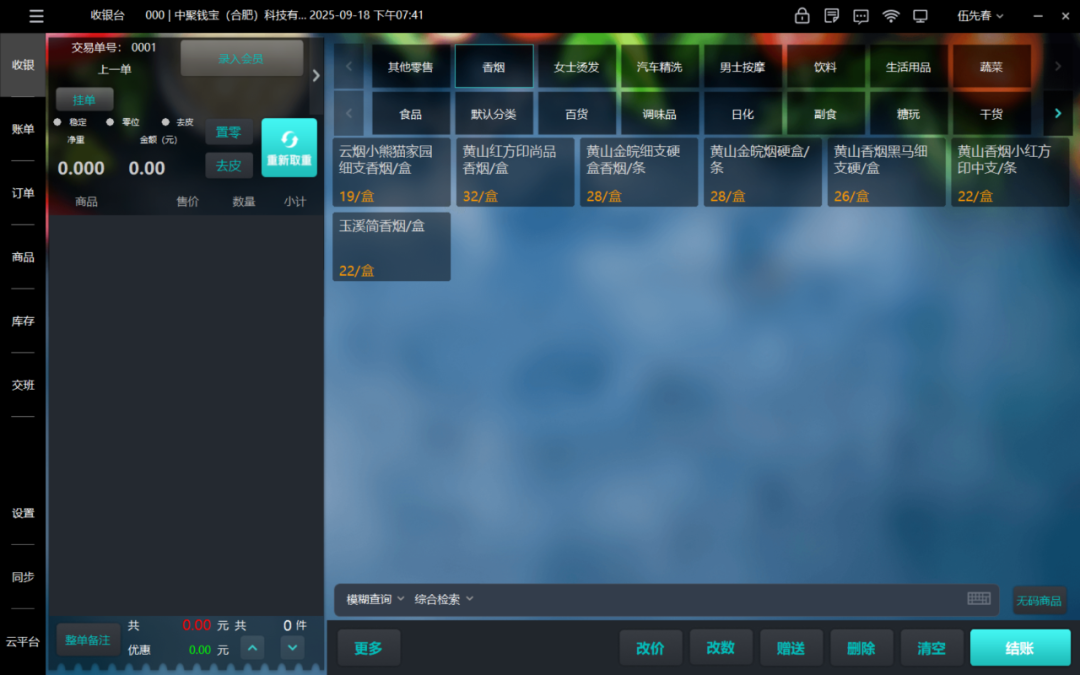The image size is (1080, 675).
Task: Click the Wi-Fi network status icon
Action: 890,16
